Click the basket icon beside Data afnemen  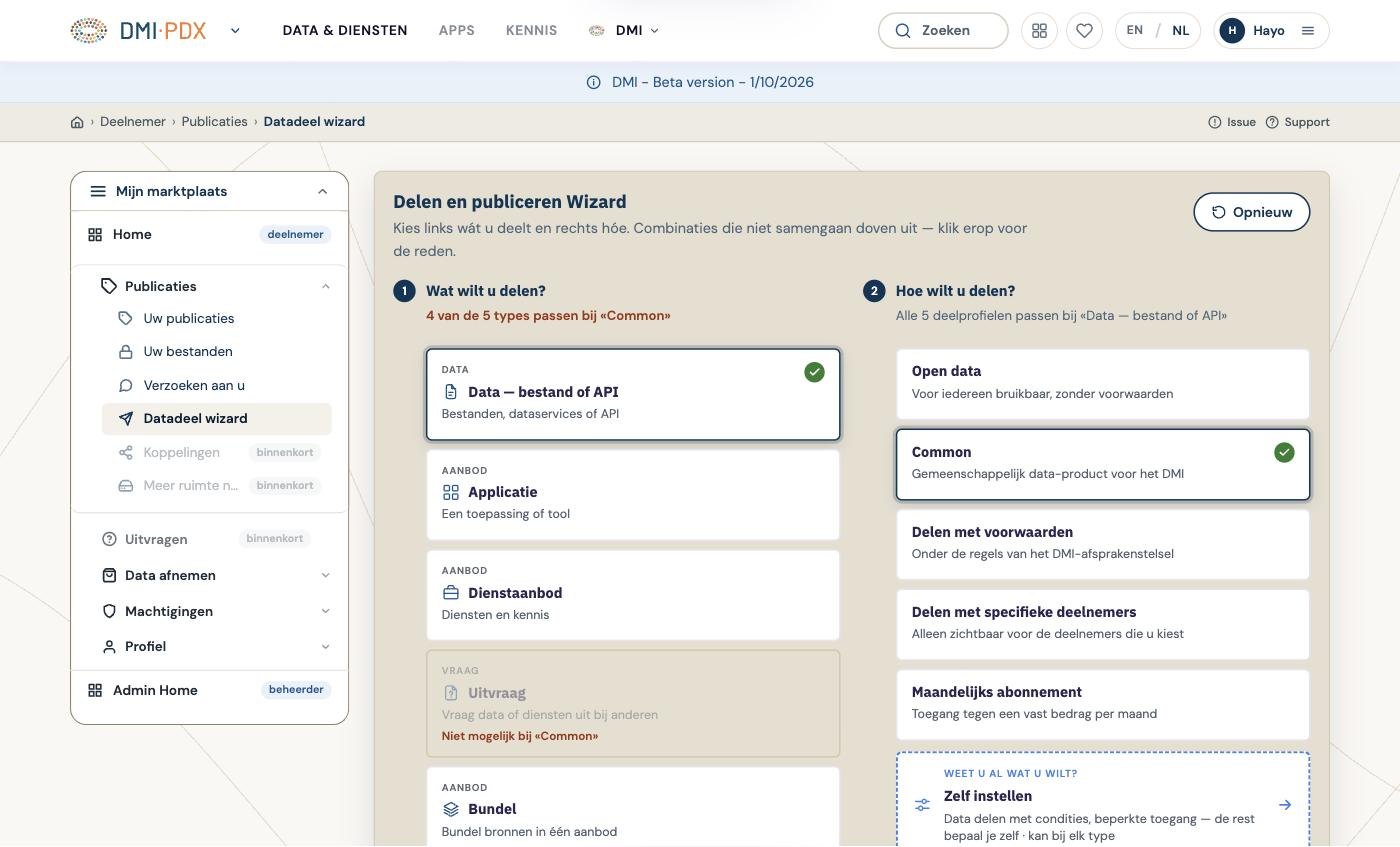(109, 575)
